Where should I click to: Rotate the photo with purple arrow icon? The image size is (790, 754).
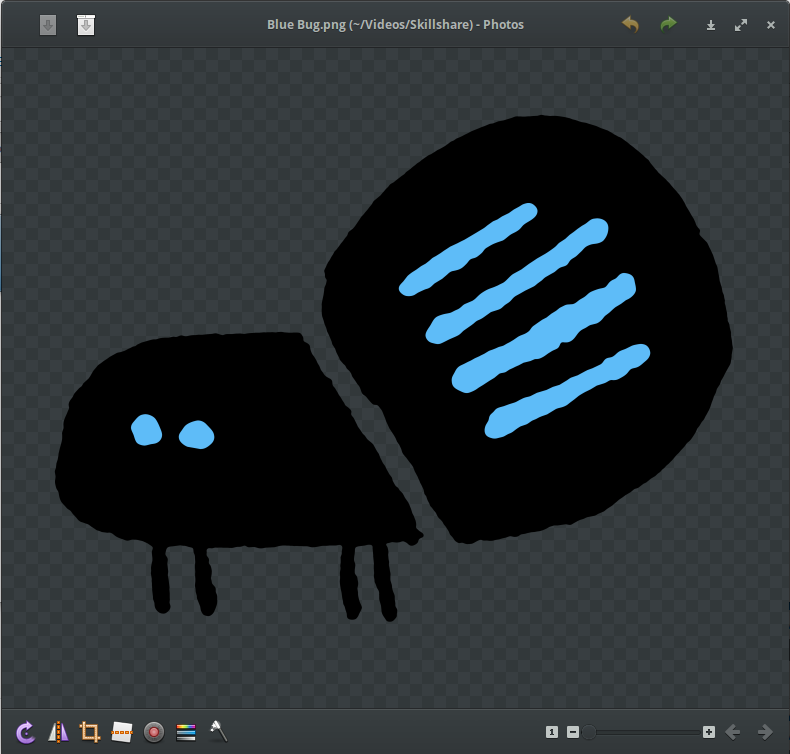(x=26, y=732)
